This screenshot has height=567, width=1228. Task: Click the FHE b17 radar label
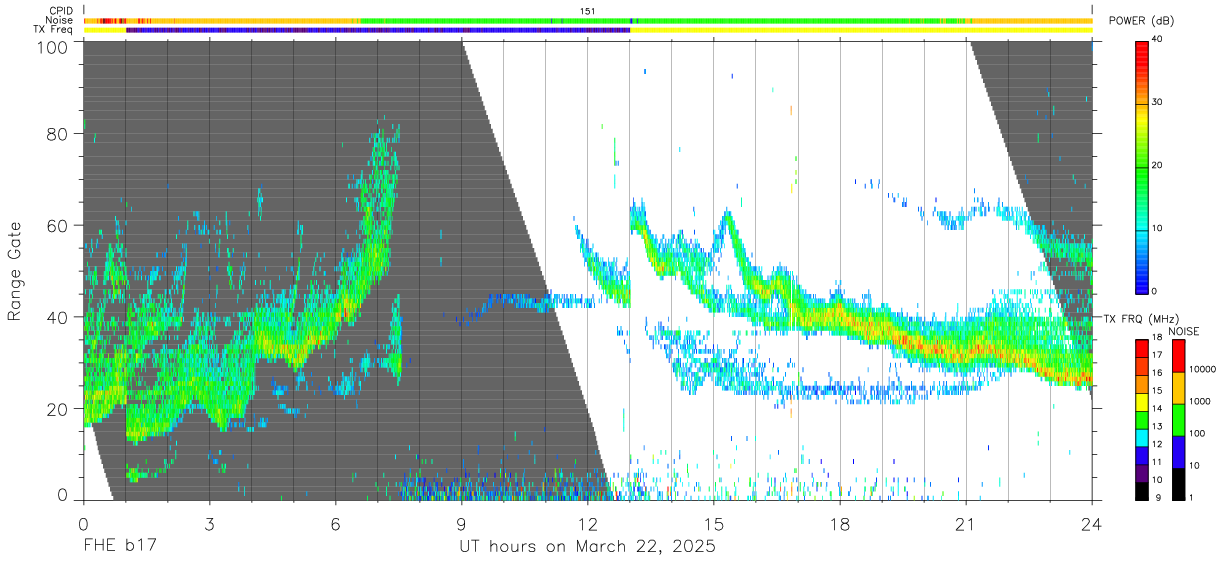(119, 547)
